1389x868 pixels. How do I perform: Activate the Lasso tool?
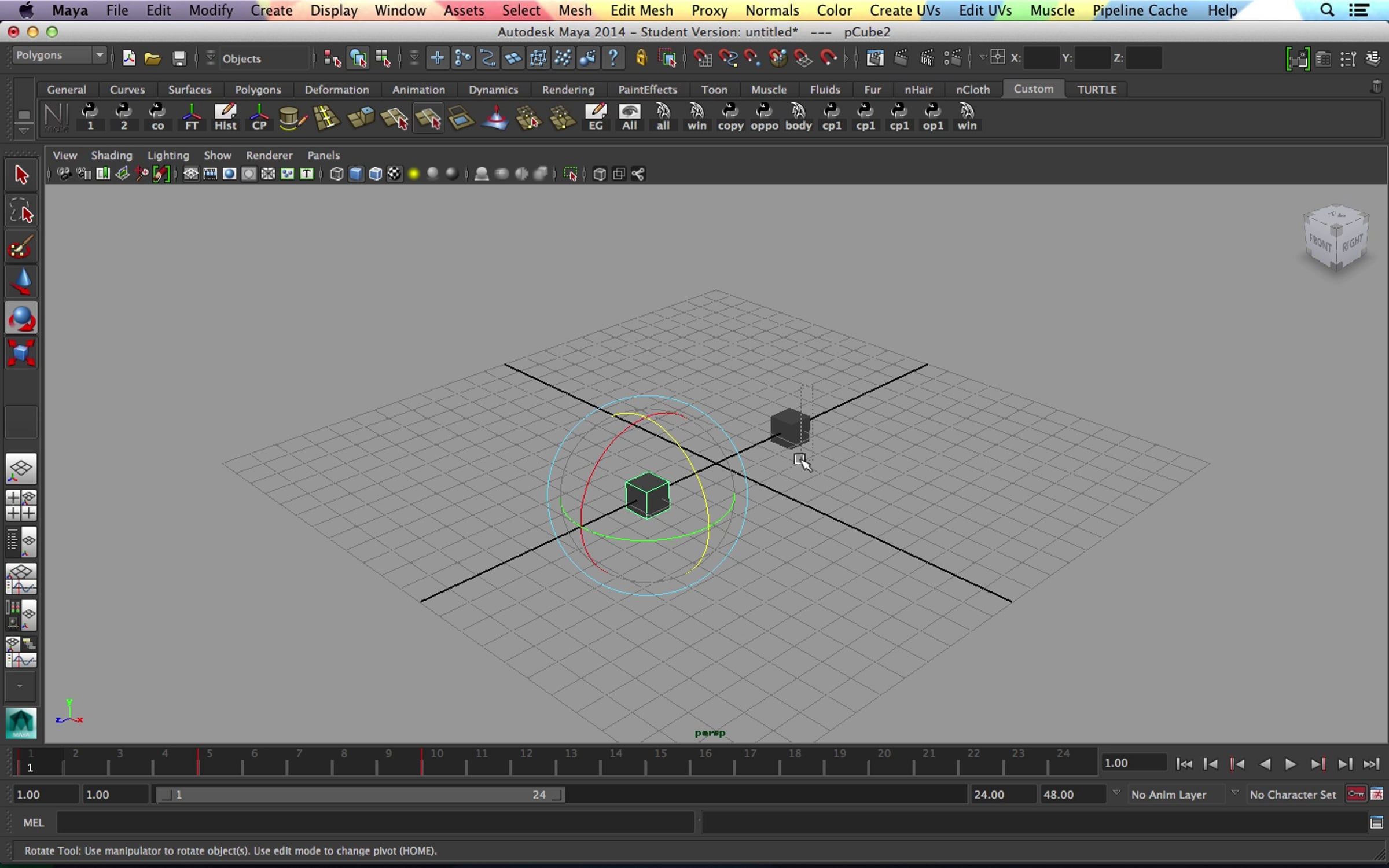(21, 211)
